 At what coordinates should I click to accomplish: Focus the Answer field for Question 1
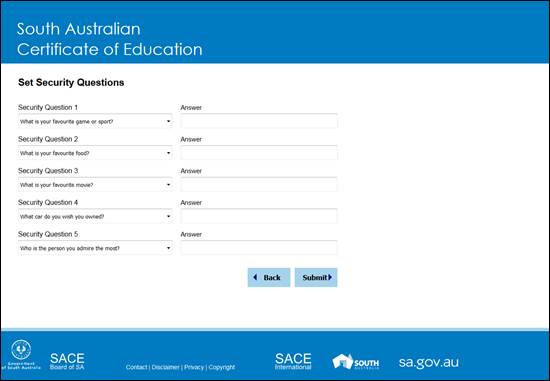click(259, 121)
